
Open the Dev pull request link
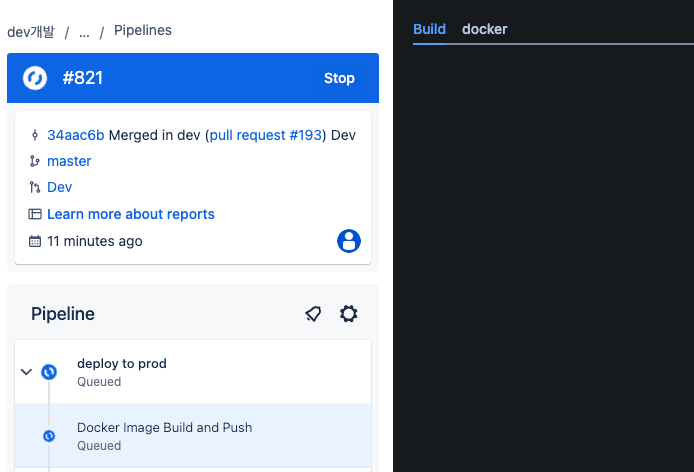click(x=59, y=187)
